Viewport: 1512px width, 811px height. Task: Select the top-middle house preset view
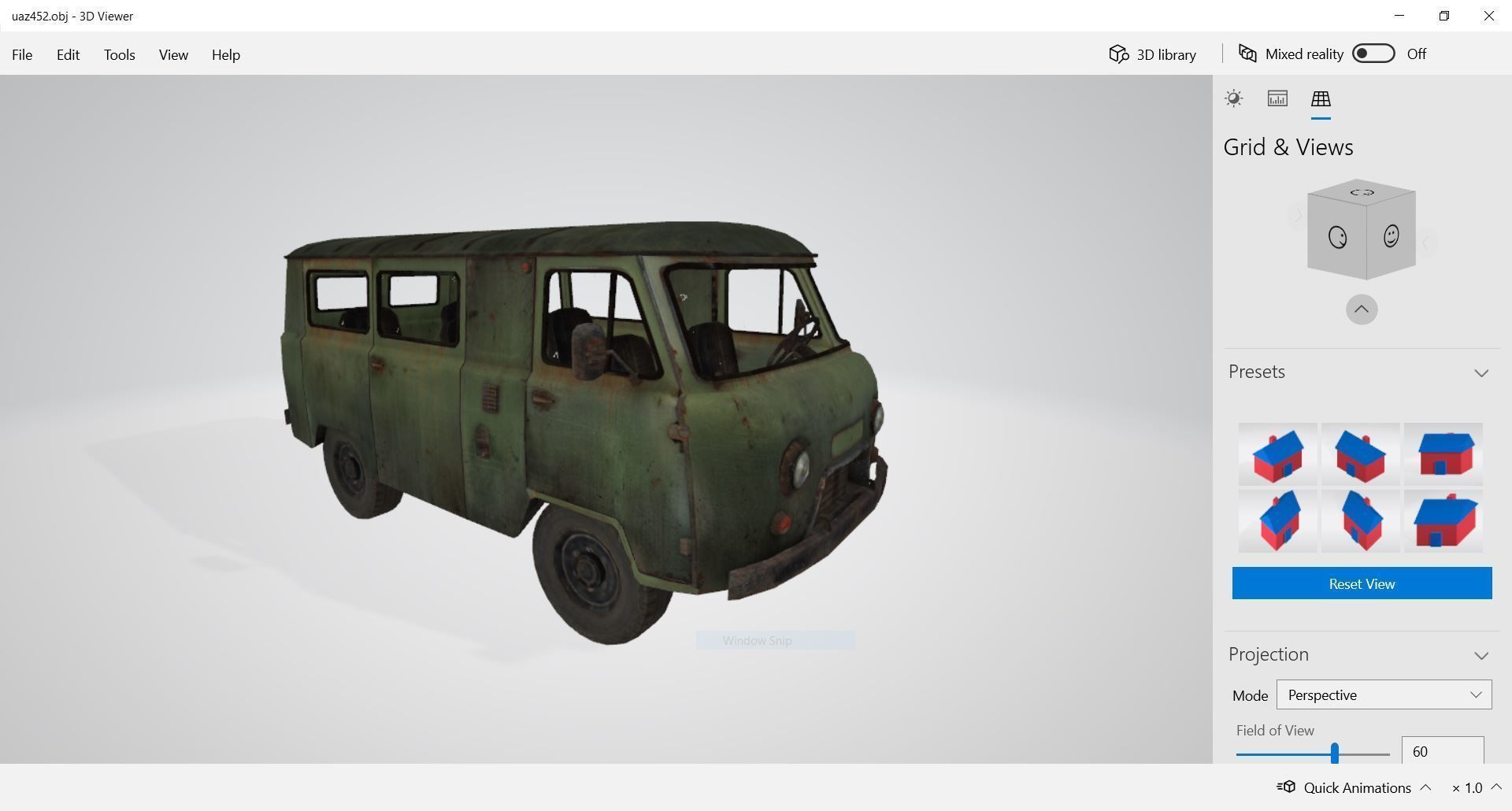pos(1360,454)
